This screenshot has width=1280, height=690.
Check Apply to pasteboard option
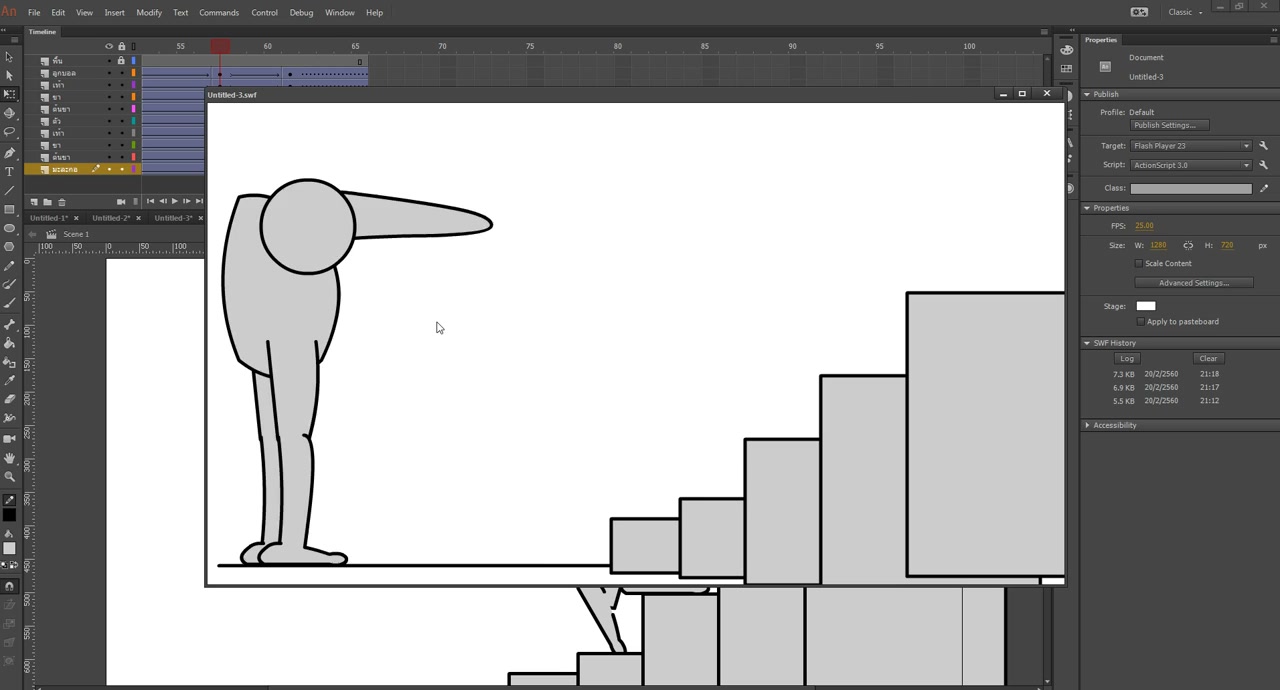point(1141,322)
